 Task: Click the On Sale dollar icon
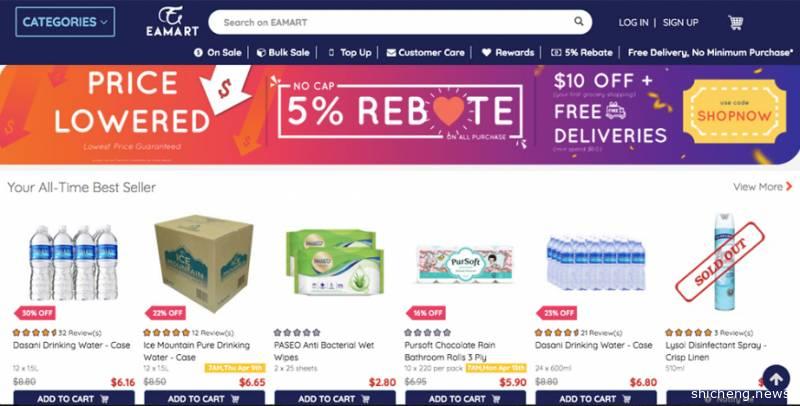(198, 53)
